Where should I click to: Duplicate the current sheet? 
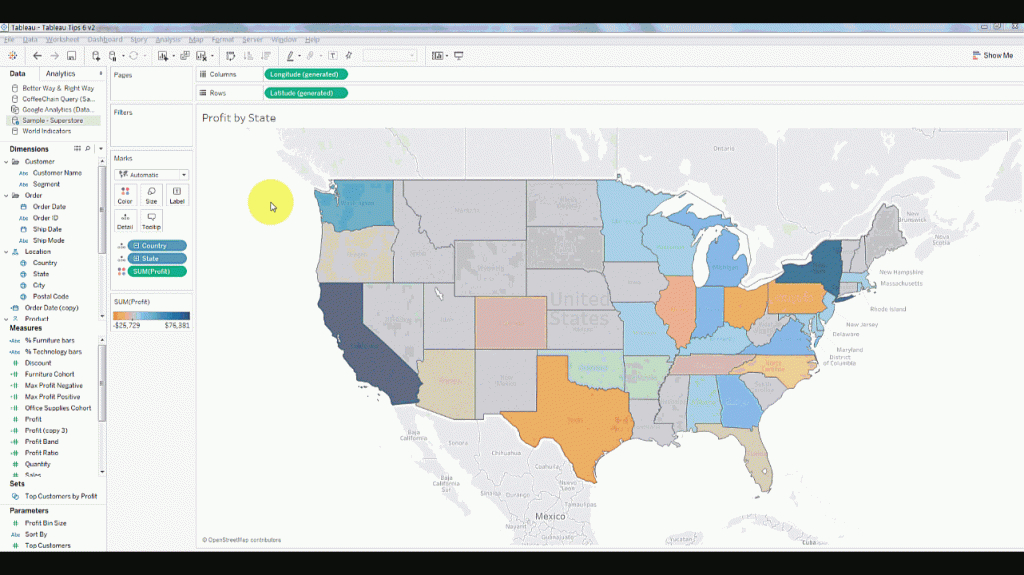coord(185,56)
